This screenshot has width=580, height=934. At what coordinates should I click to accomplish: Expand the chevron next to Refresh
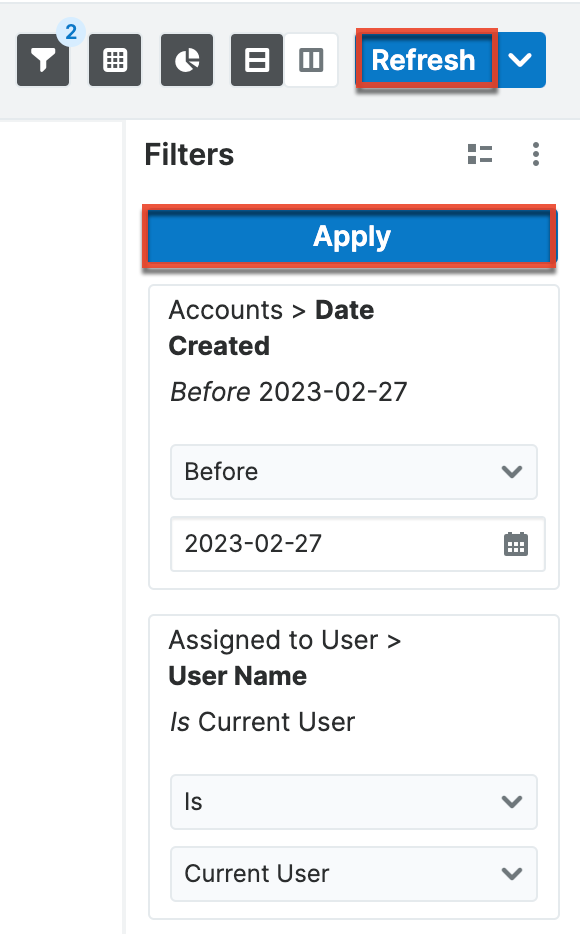(x=521, y=60)
